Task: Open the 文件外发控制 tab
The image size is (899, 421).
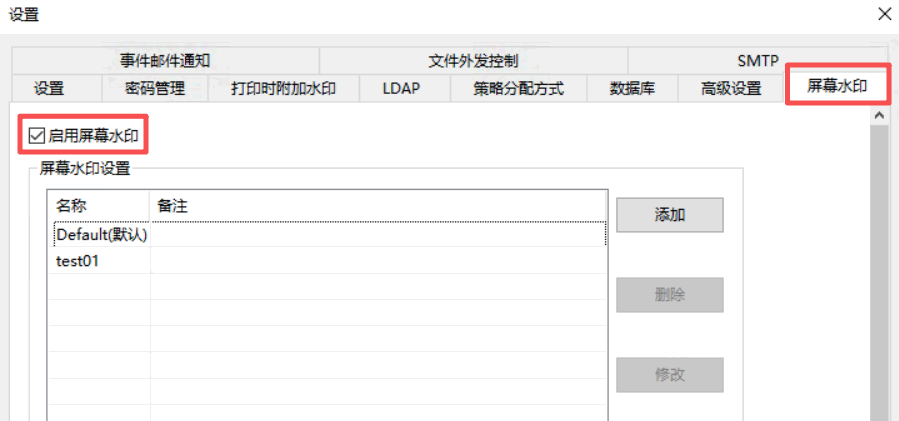Action: pyautogui.click(x=474, y=61)
